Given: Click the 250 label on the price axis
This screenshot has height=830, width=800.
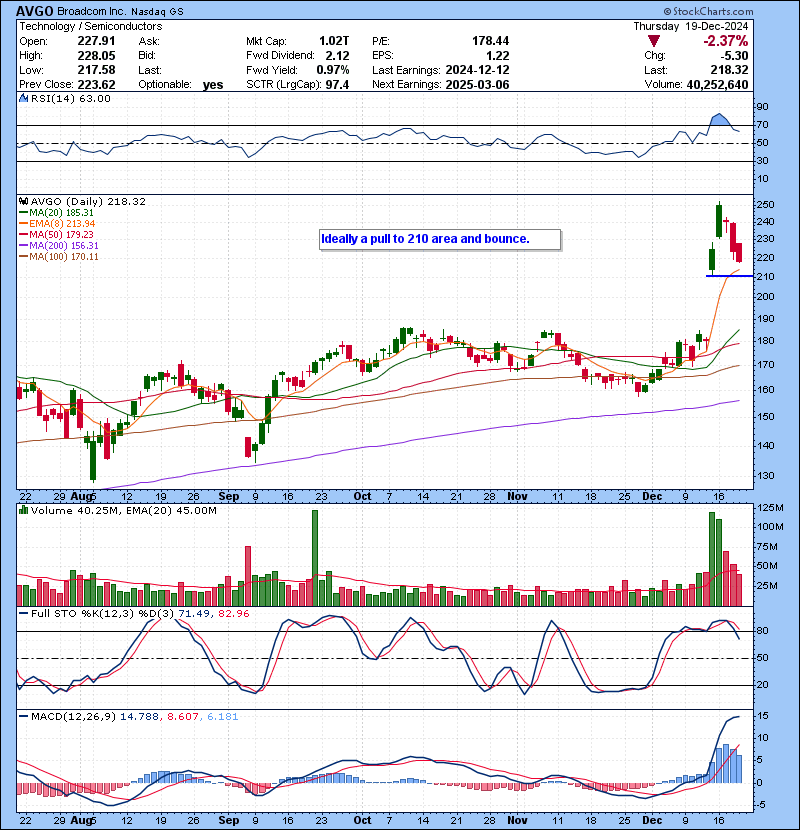Looking at the screenshot, I should click(x=766, y=205).
